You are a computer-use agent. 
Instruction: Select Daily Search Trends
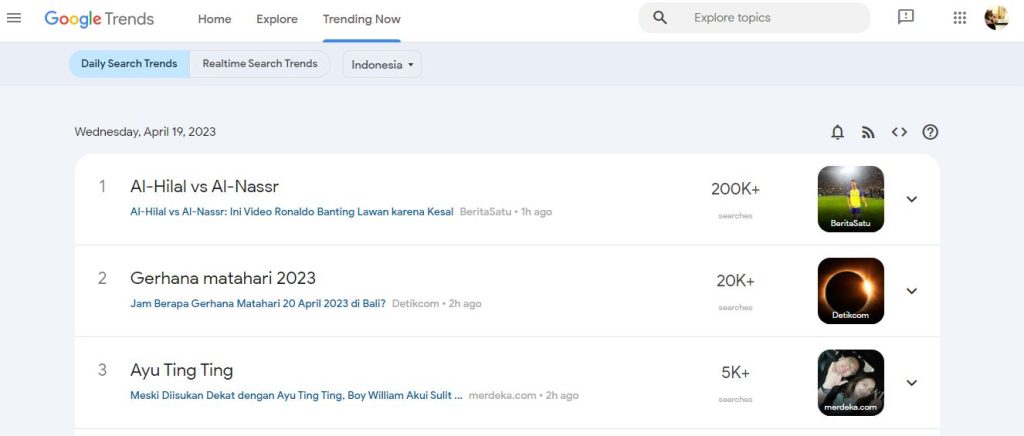[x=129, y=64]
